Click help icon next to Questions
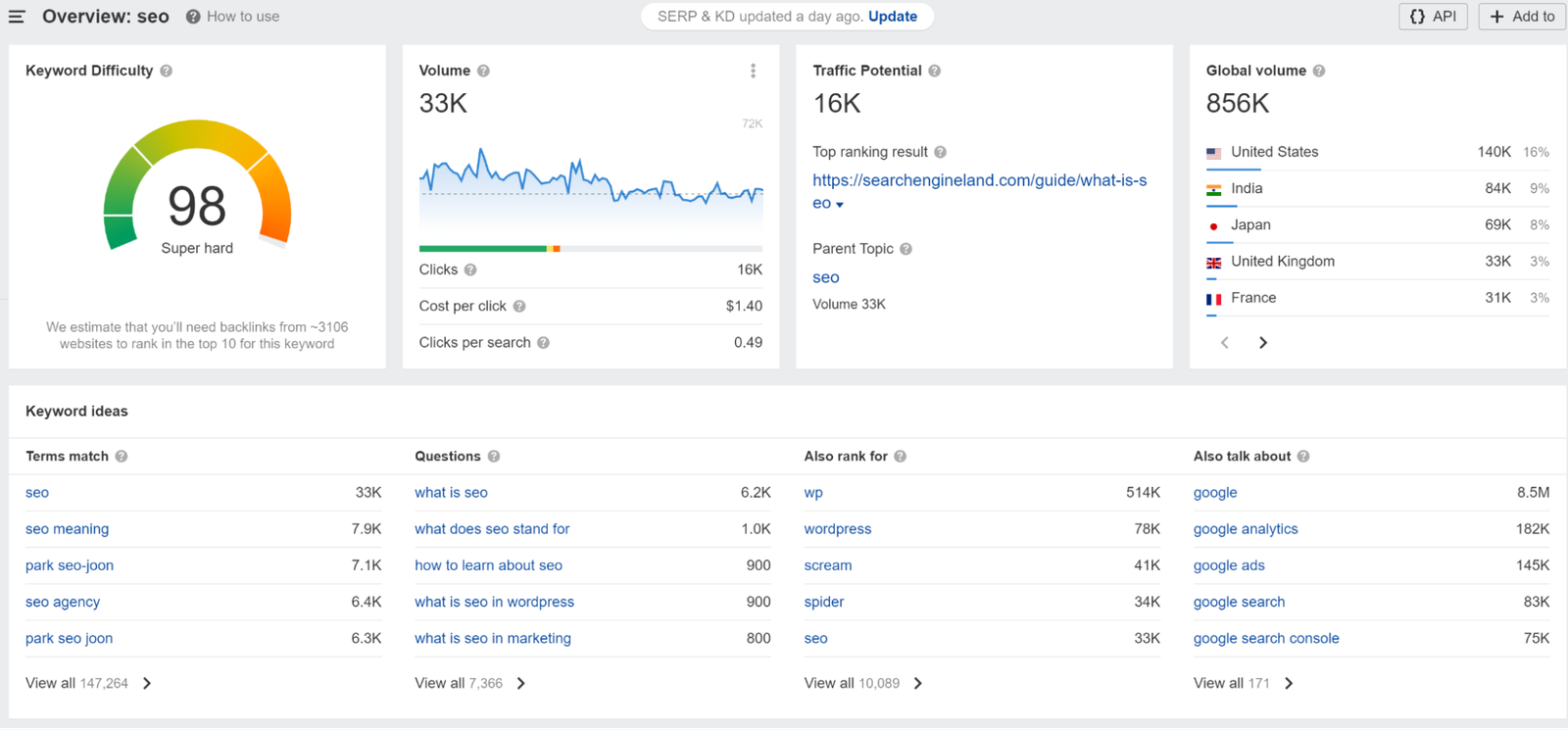 pos(494,457)
